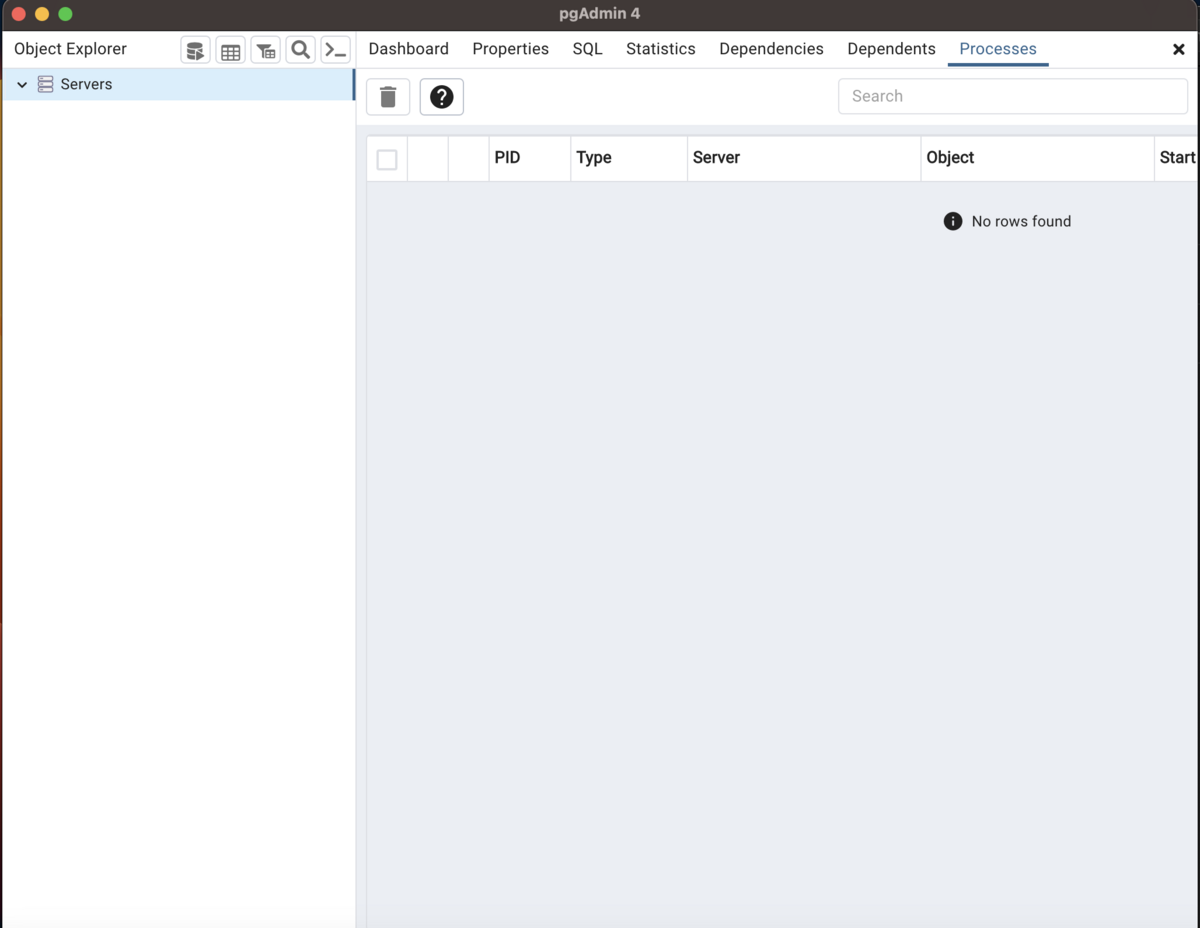Click the Start column header
1200x928 pixels.
pyautogui.click(x=1177, y=158)
